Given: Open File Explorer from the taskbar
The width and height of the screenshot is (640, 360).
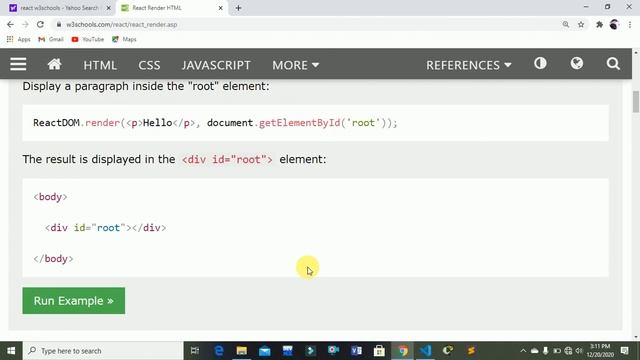Looking at the screenshot, I should tap(242, 351).
